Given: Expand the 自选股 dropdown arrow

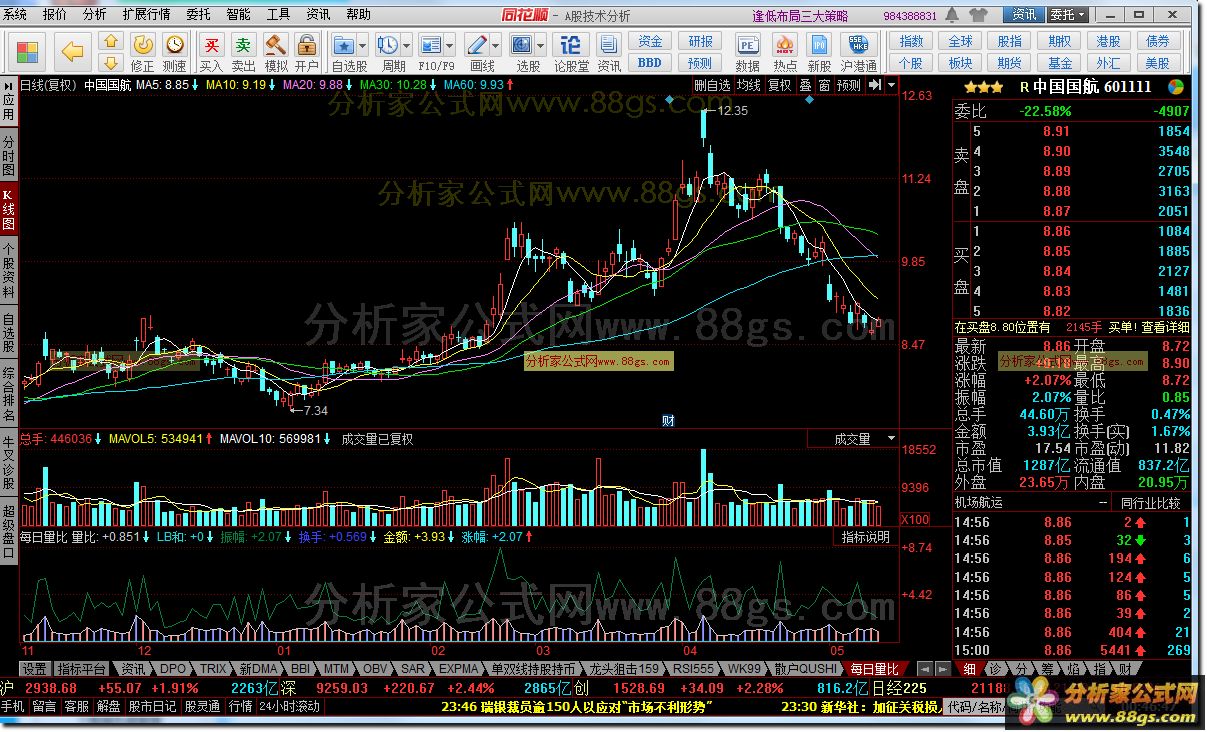Looking at the screenshot, I should [x=364, y=45].
